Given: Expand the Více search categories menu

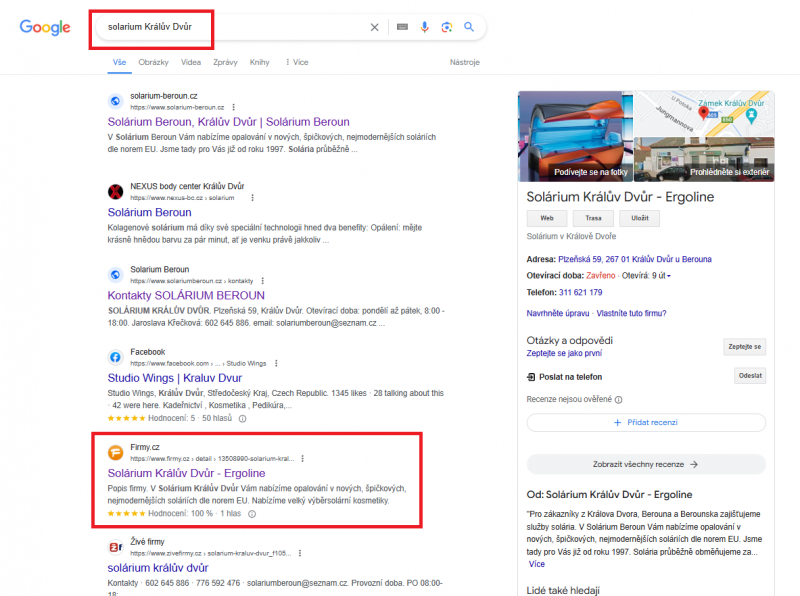Looking at the screenshot, I should (297, 62).
